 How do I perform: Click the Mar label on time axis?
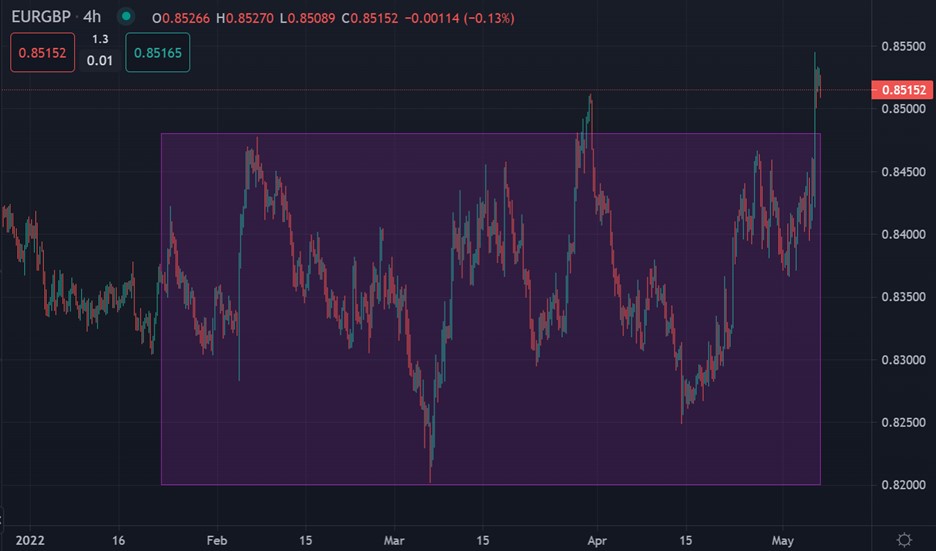(x=394, y=540)
